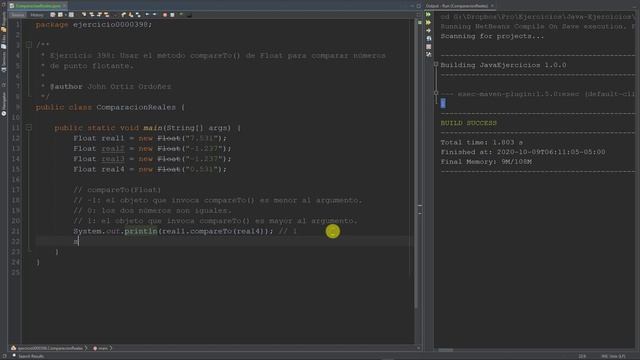Click the cursor position indicator in status bar
The image size is (640, 360).
(x=582, y=356)
